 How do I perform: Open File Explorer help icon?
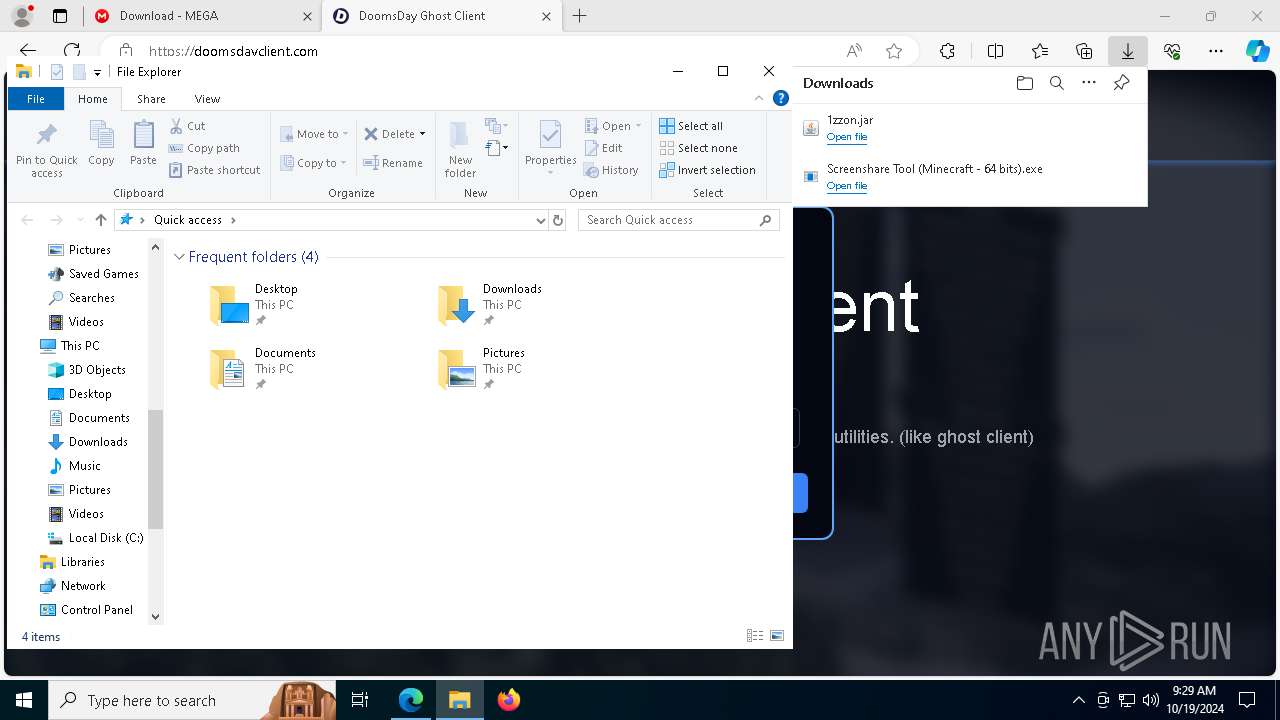point(781,98)
